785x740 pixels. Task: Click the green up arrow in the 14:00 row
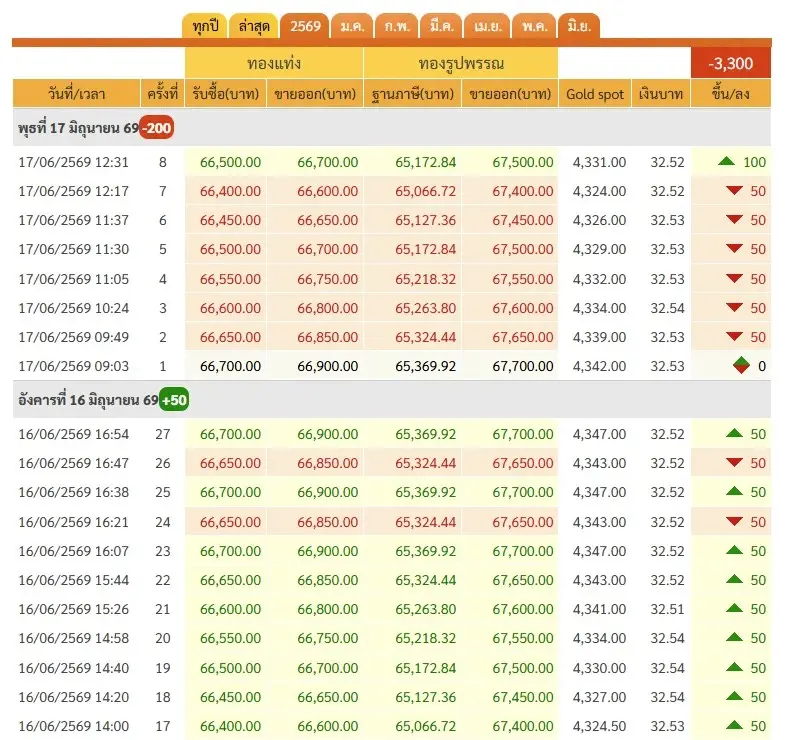pyautogui.click(x=734, y=724)
